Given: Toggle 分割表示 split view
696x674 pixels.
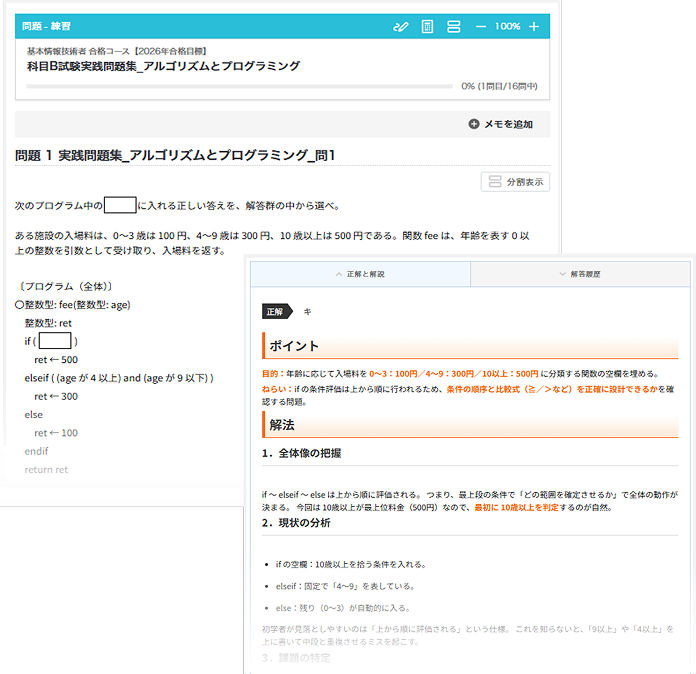Looking at the screenshot, I should coord(515,181).
